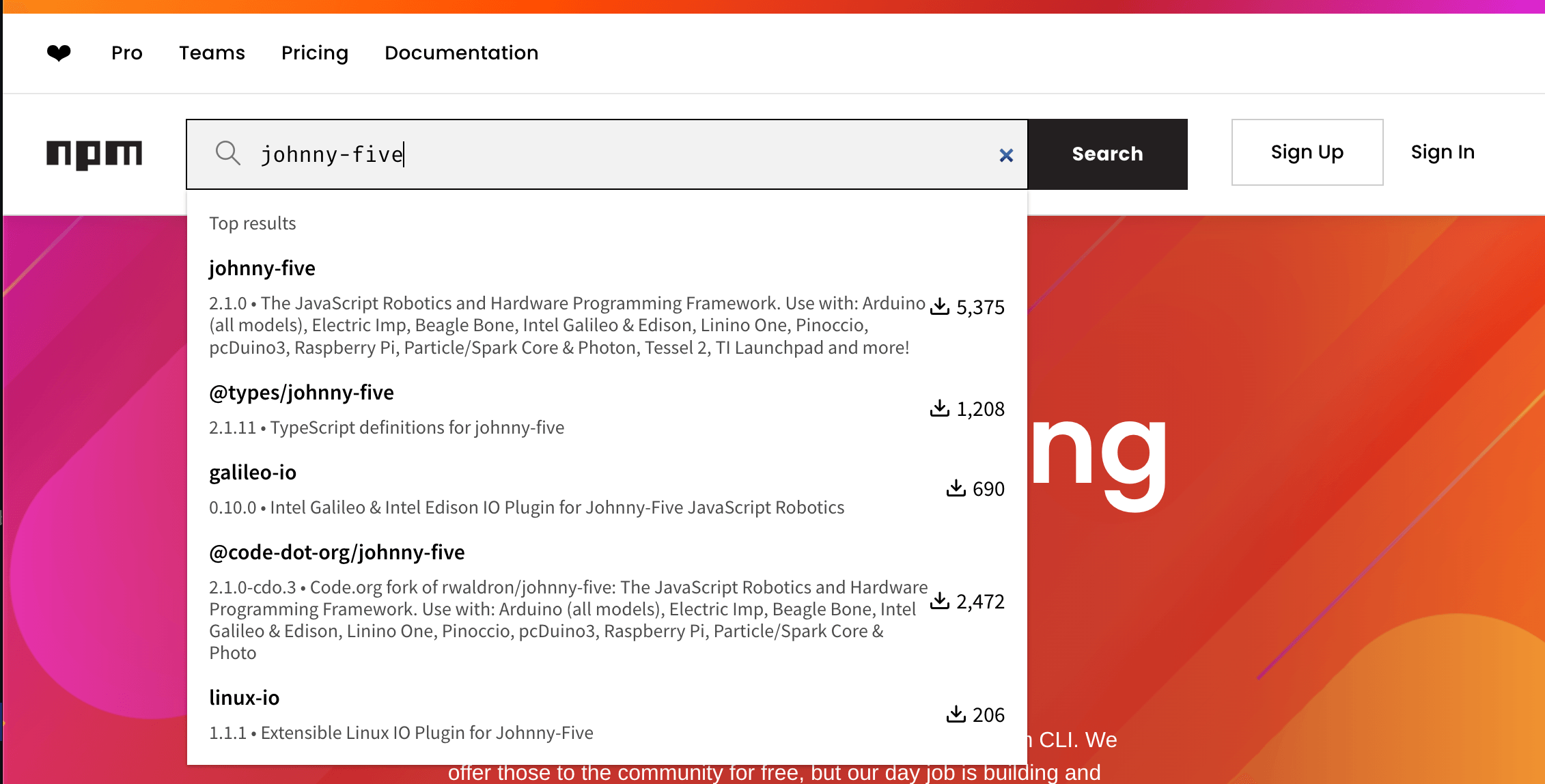Viewport: 1545px width, 784px height.
Task: Click the download icon for @types/johnny-five
Action: (940, 408)
